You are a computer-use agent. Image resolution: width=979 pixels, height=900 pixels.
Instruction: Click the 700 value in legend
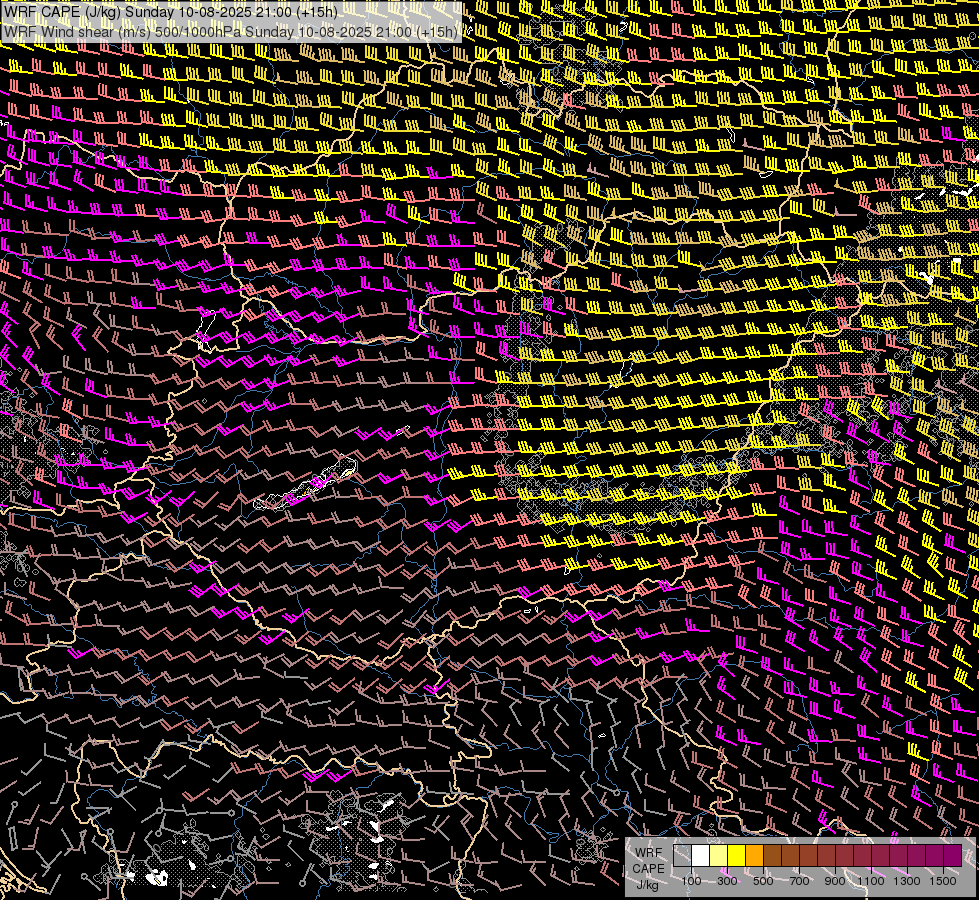tap(799, 881)
